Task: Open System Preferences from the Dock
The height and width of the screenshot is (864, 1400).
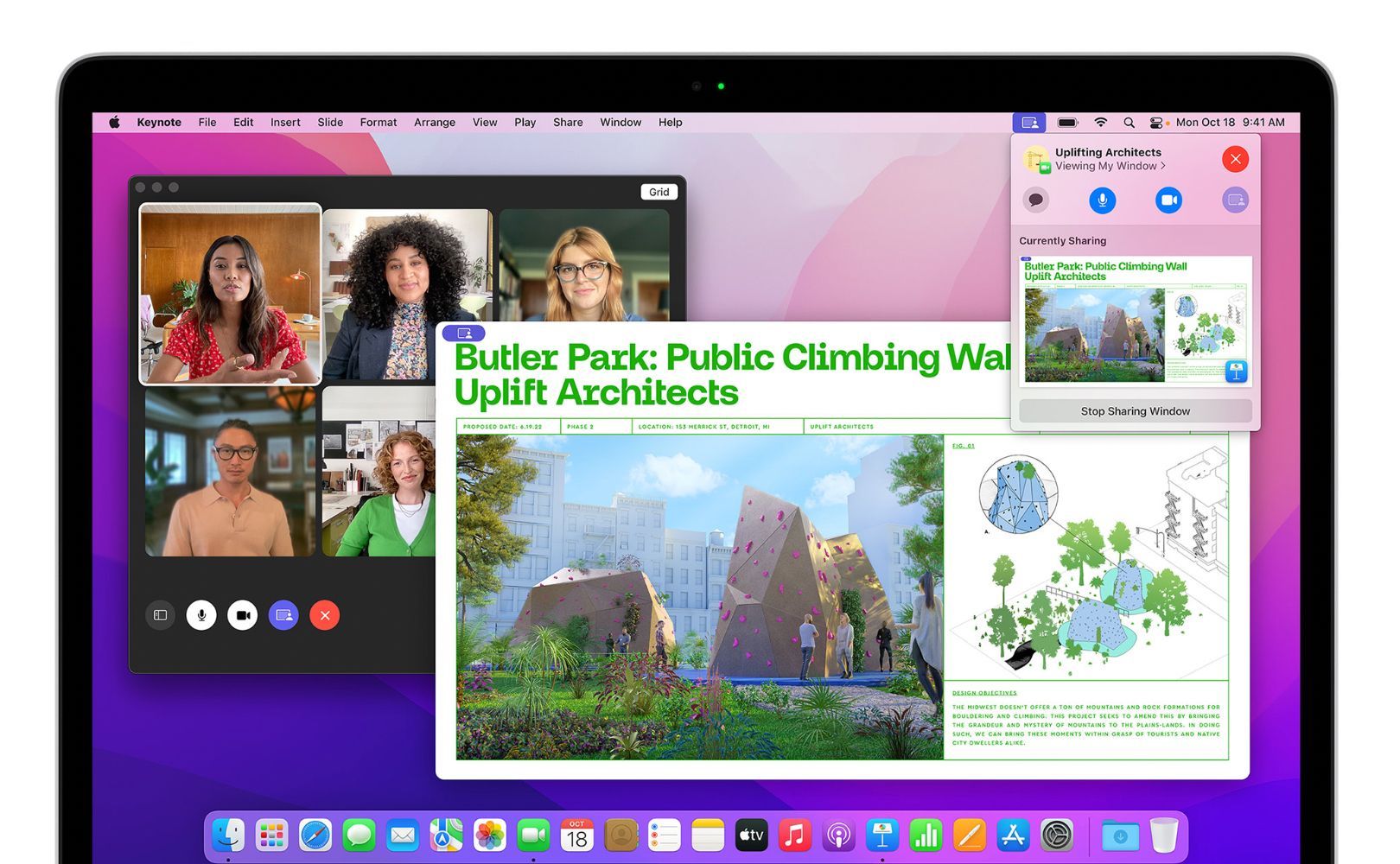Action: (x=1057, y=835)
